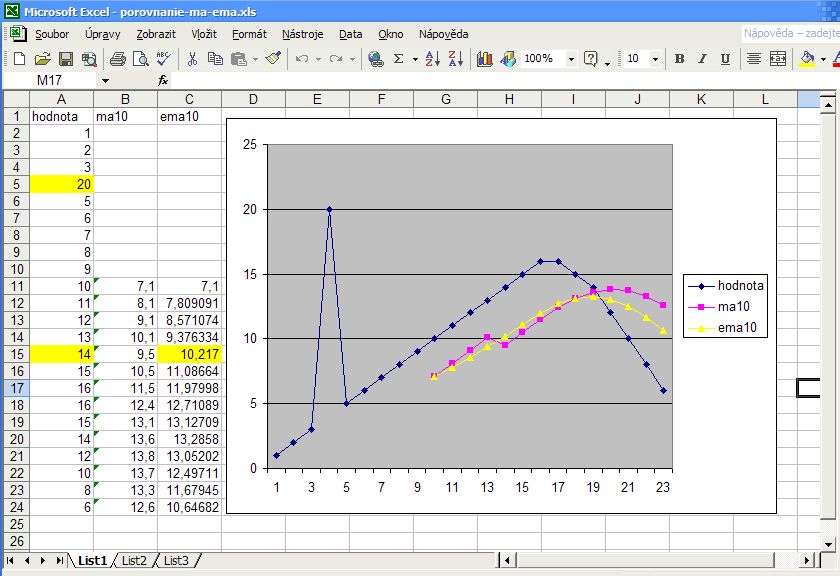
Task: Select column header C
Action: [189, 100]
